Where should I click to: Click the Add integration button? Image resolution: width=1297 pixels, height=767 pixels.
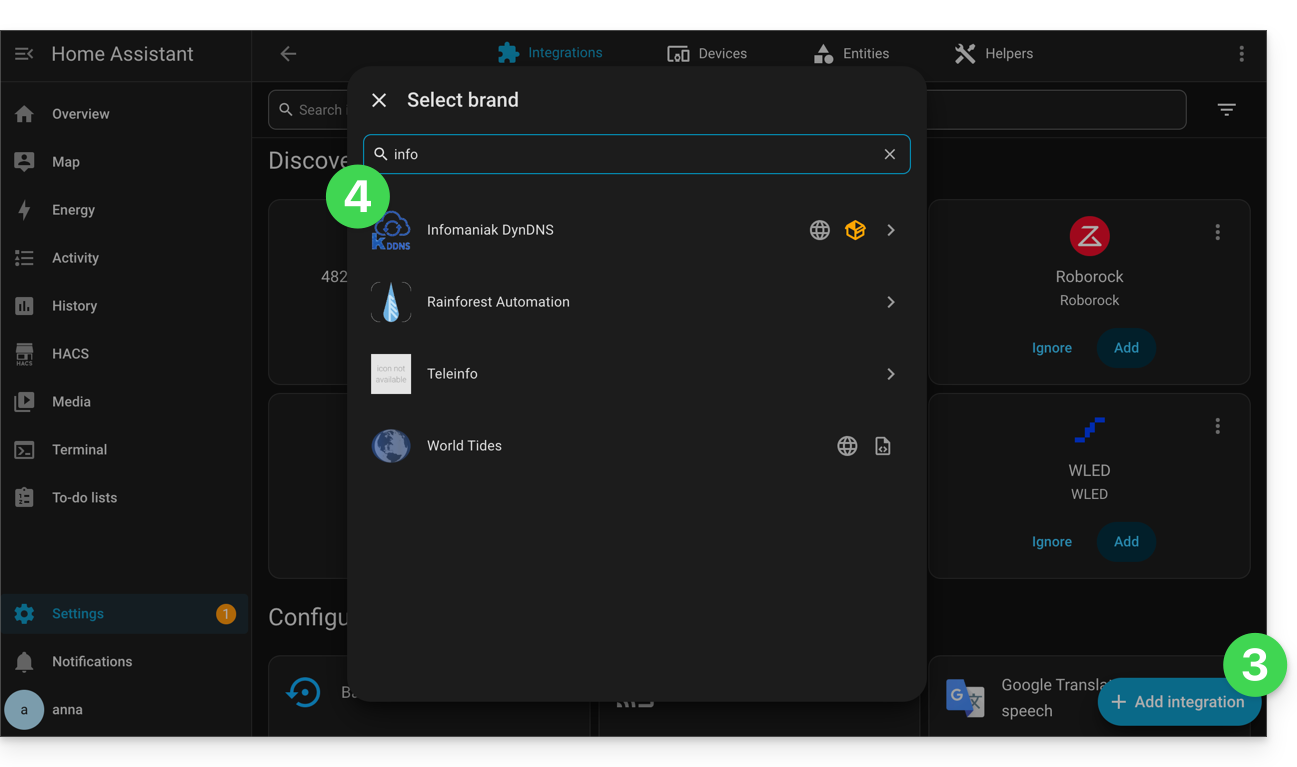point(1178,702)
